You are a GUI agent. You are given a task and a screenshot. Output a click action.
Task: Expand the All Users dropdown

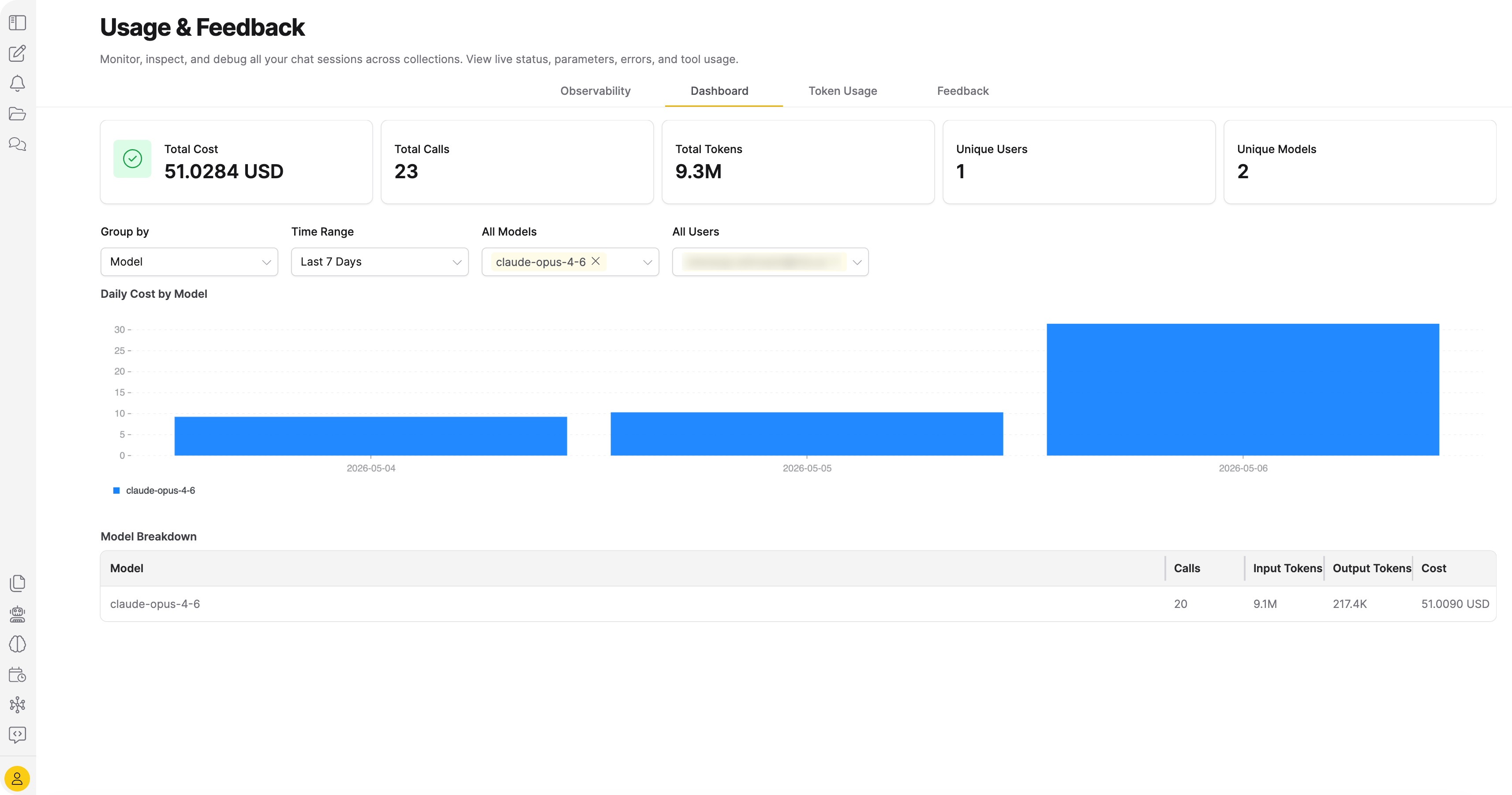click(x=770, y=262)
